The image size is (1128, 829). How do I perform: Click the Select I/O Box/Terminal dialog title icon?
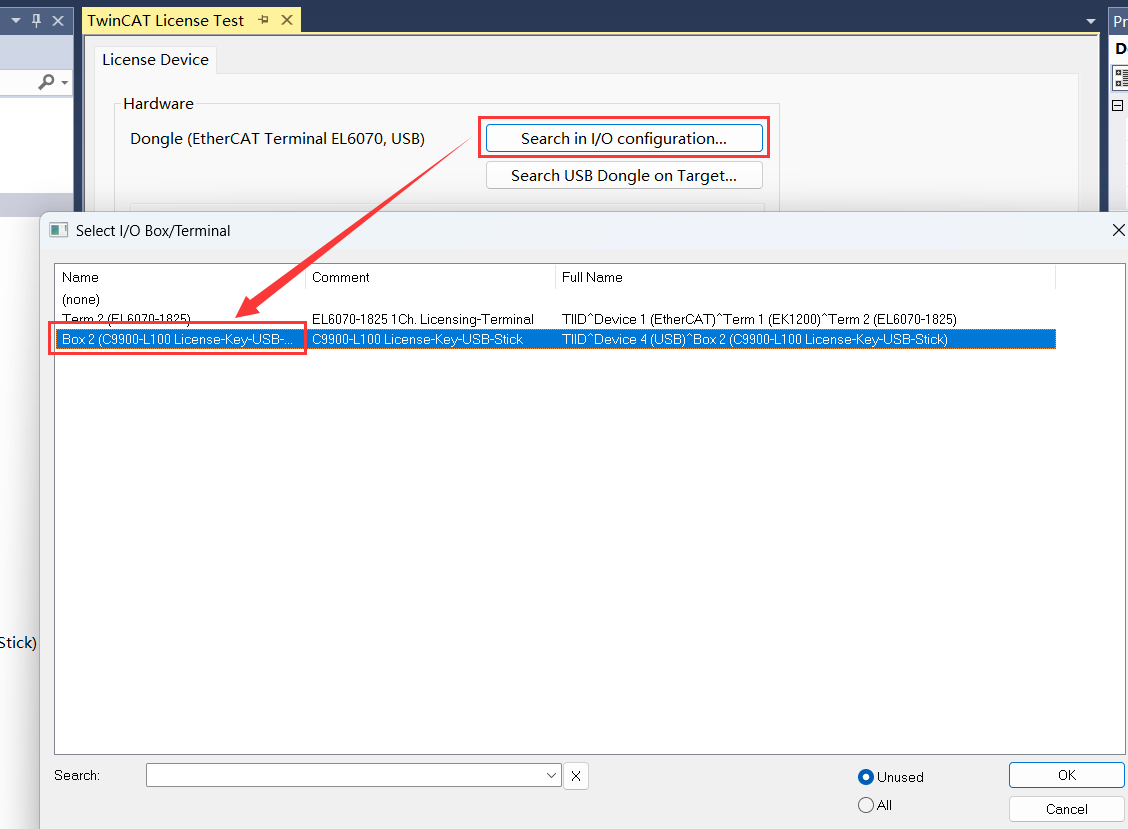pos(58,230)
